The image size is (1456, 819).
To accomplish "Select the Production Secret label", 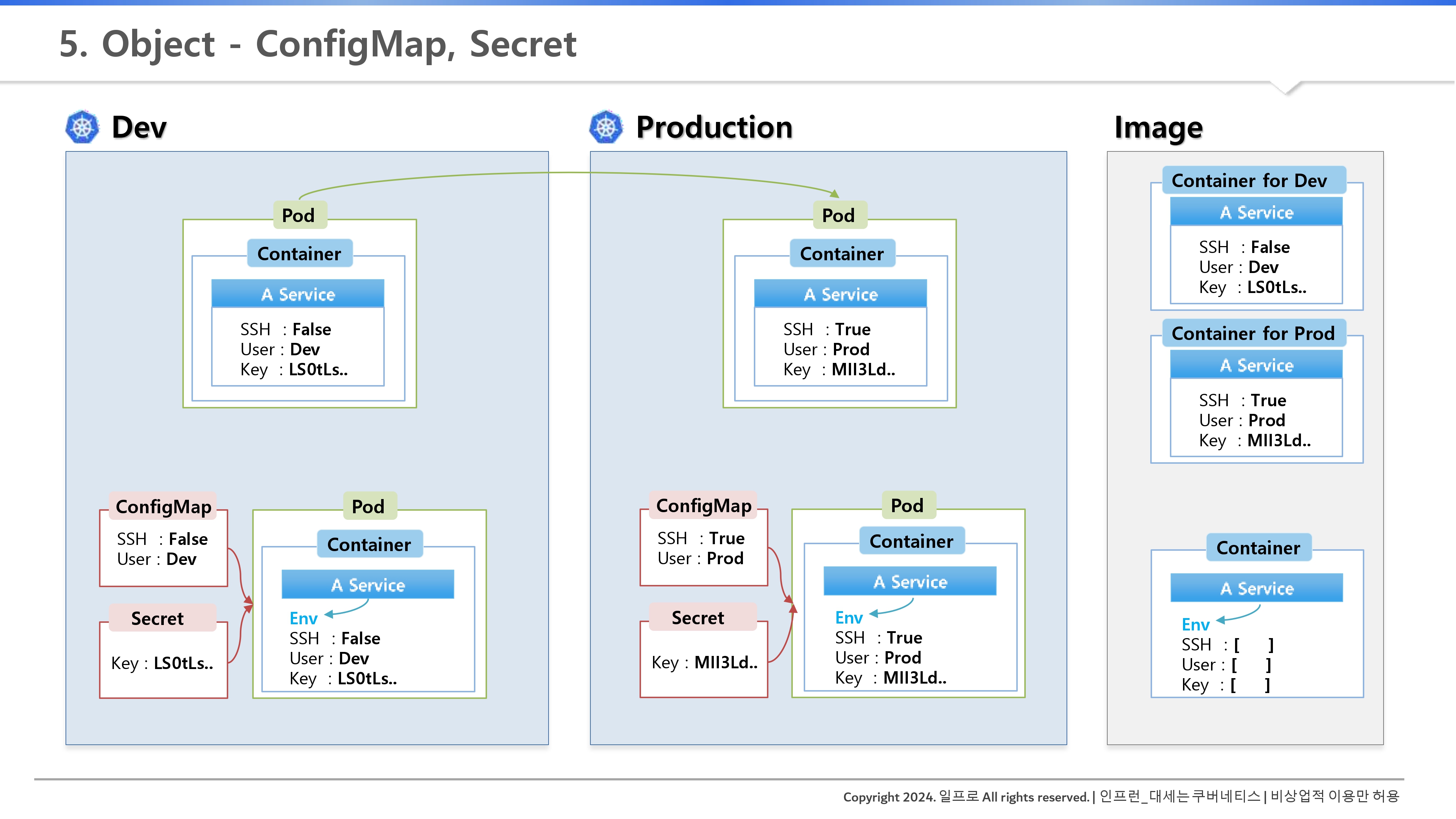I will click(697, 617).
